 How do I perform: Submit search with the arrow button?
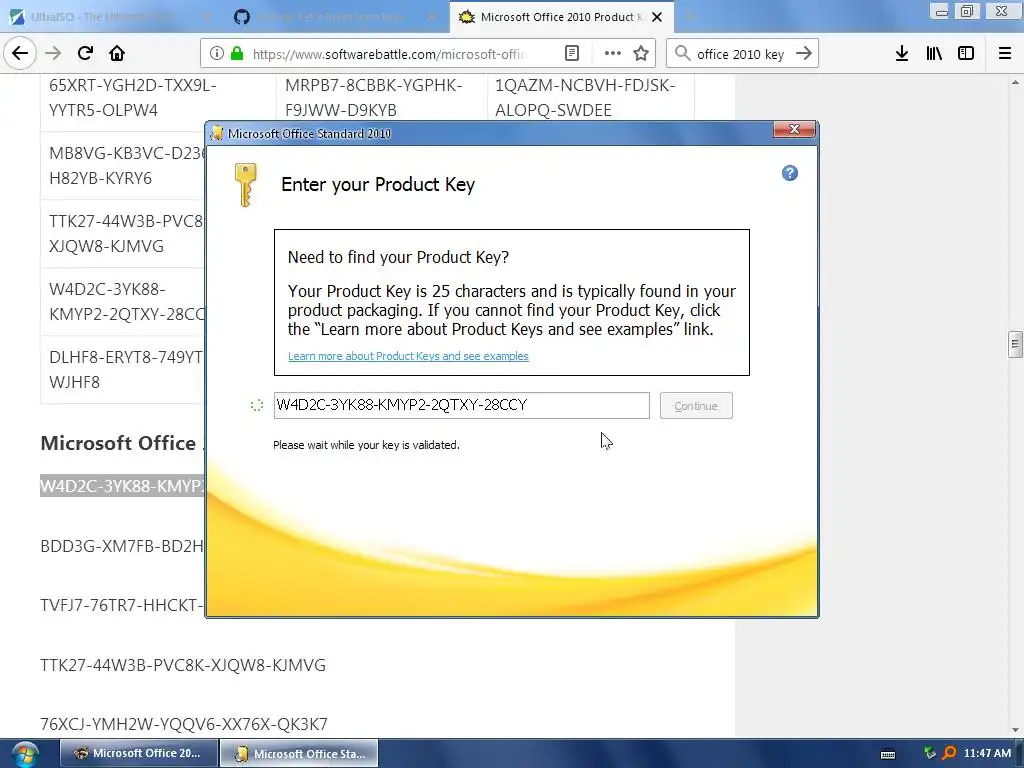click(x=804, y=54)
